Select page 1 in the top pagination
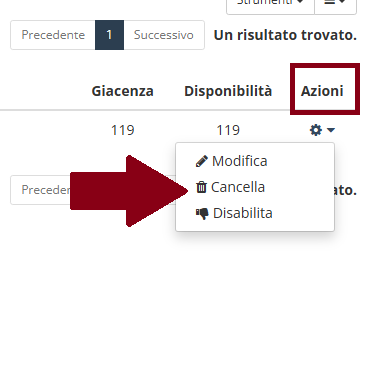The width and height of the screenshot is (369, 371). 109,35
